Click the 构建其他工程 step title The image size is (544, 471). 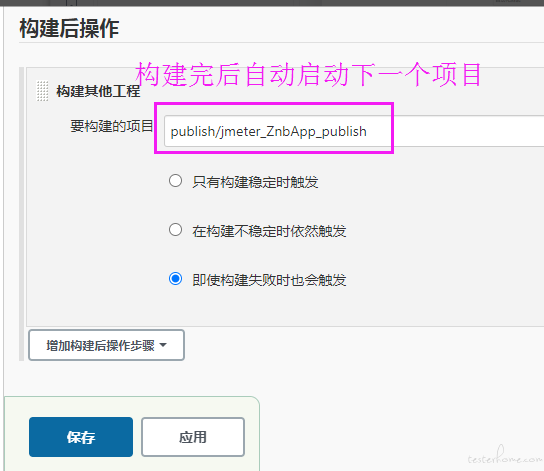coord(98,91)
